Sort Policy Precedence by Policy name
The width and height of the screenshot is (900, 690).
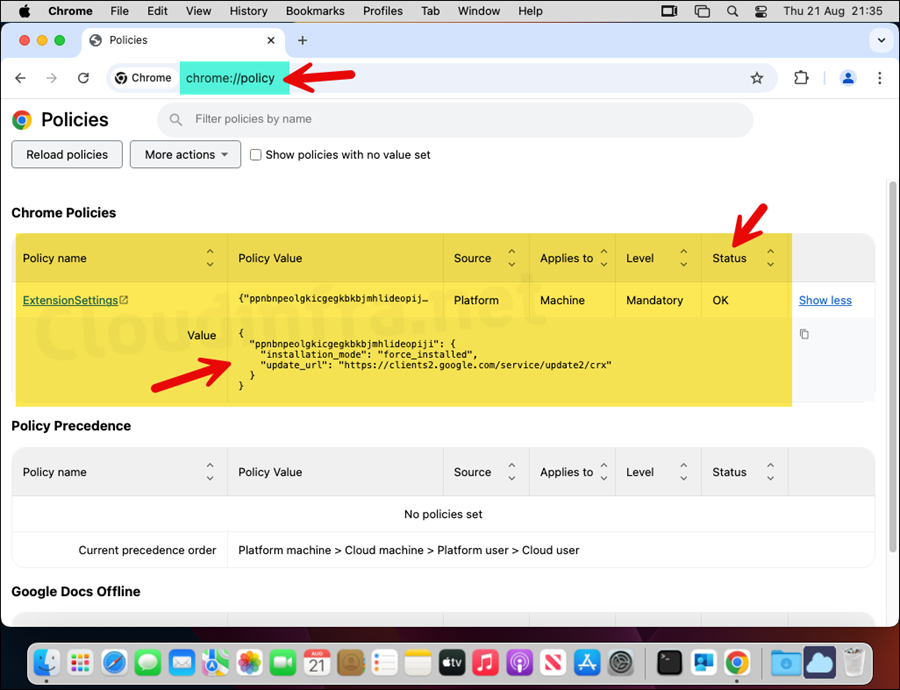[210, 472]
